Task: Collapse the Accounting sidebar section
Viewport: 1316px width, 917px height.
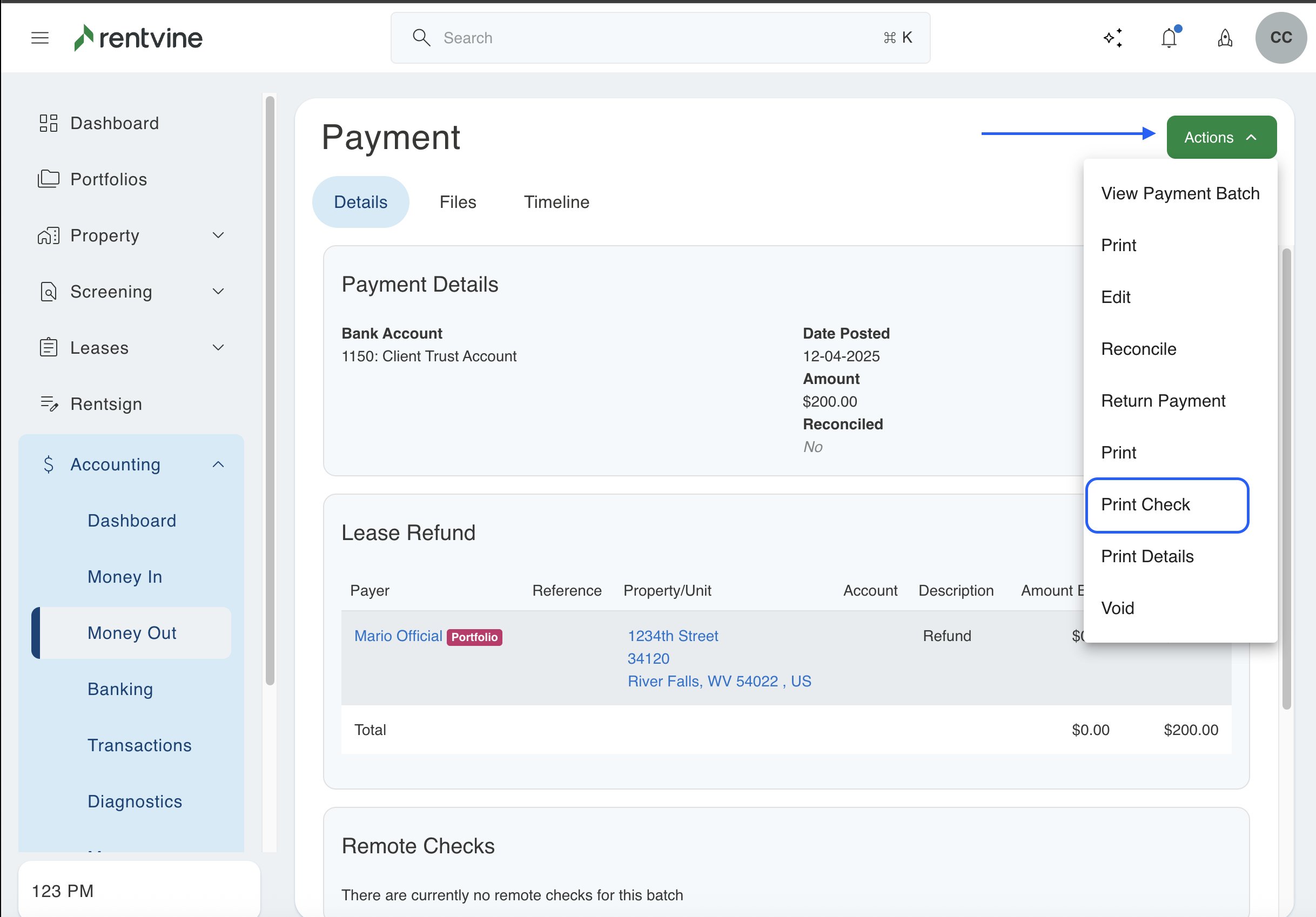Action: pos(218,464)
